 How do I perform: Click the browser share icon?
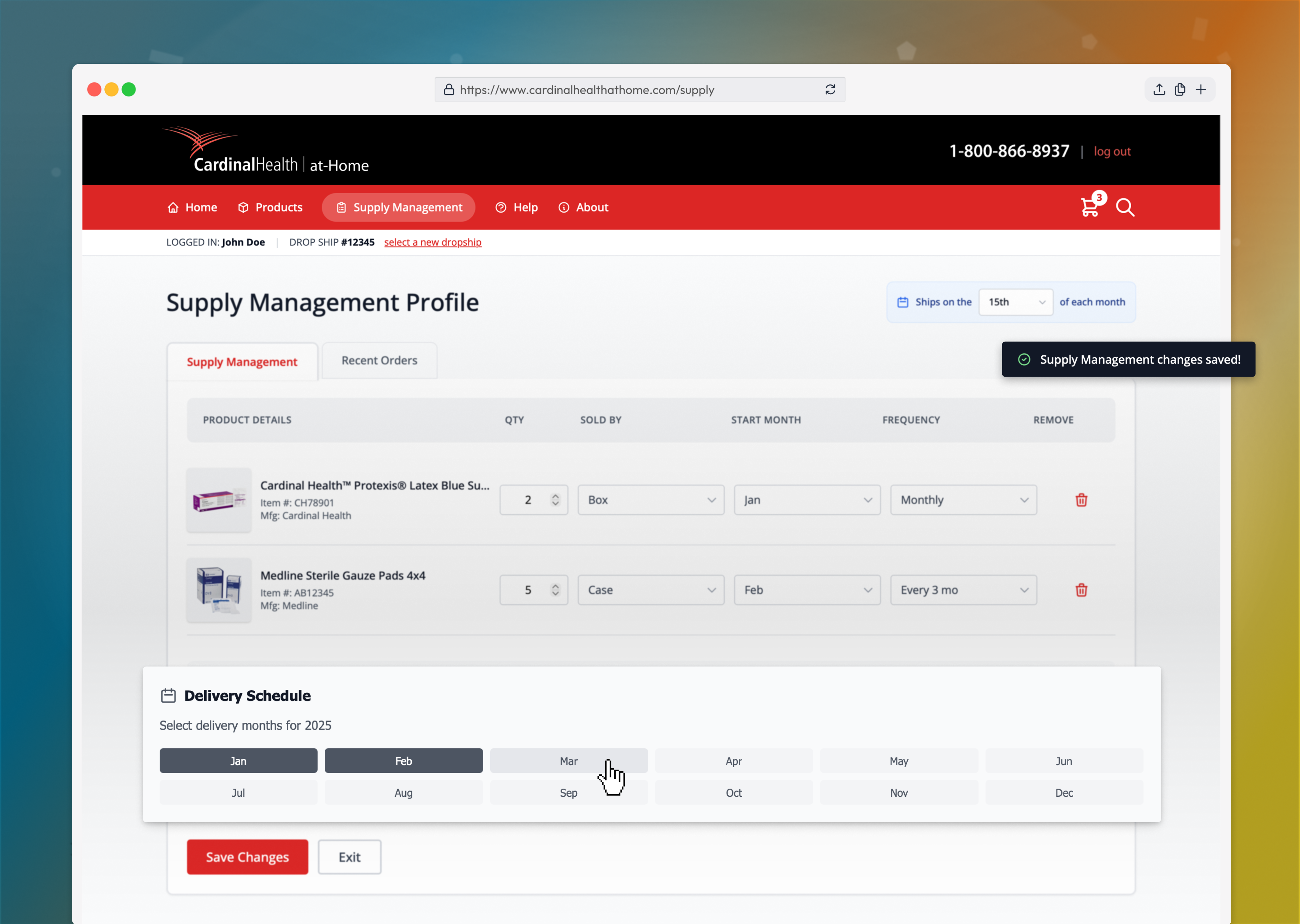point(1159,89)
